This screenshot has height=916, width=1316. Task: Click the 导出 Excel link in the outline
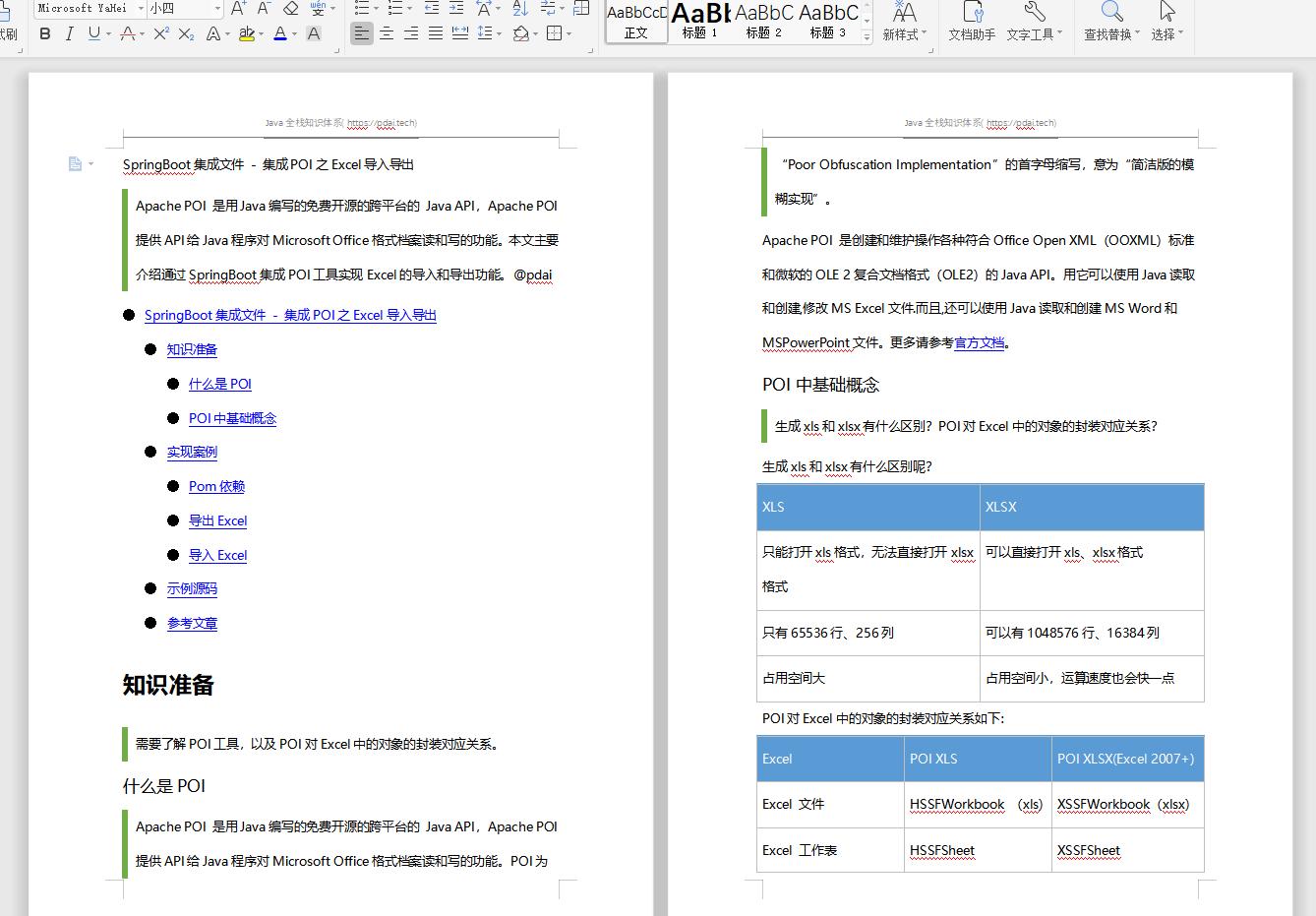click(x=217, y=520)
